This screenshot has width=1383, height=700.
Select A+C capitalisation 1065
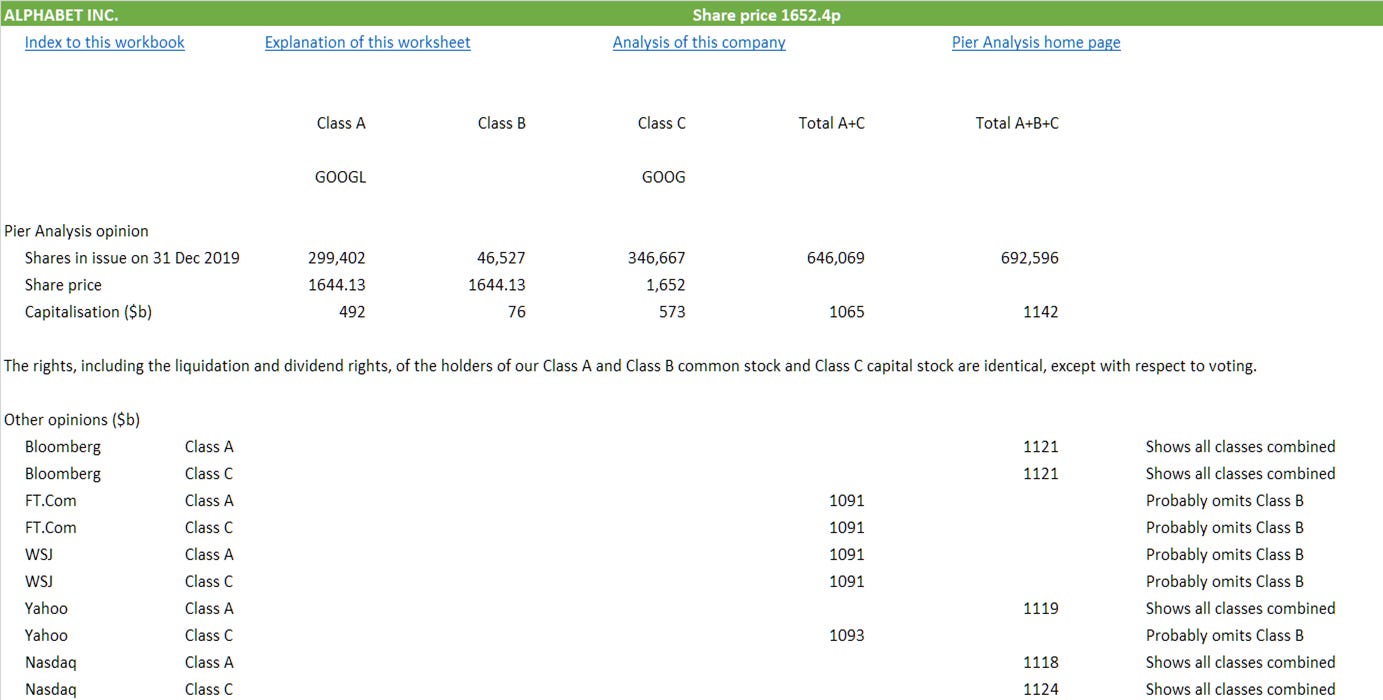[x=847, y=312]
